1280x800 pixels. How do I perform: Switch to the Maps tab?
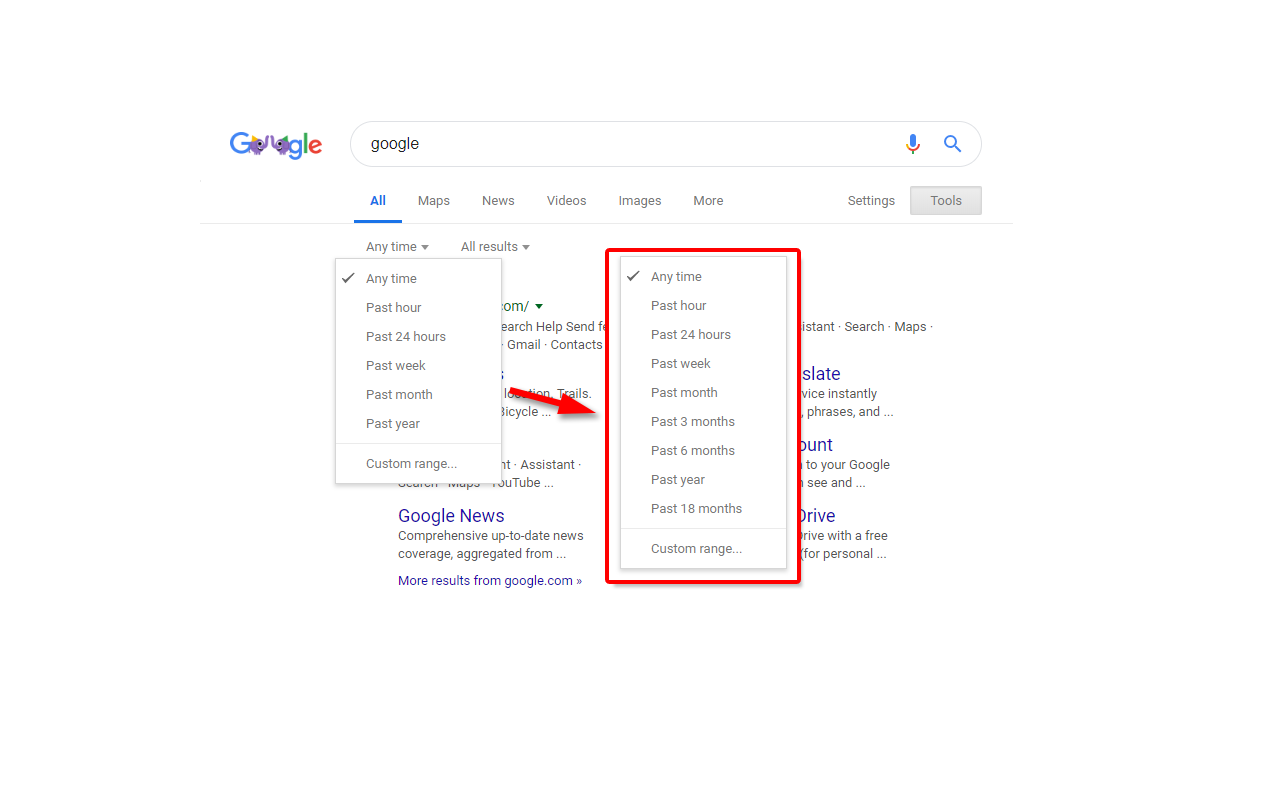click(x=433, y=200)
